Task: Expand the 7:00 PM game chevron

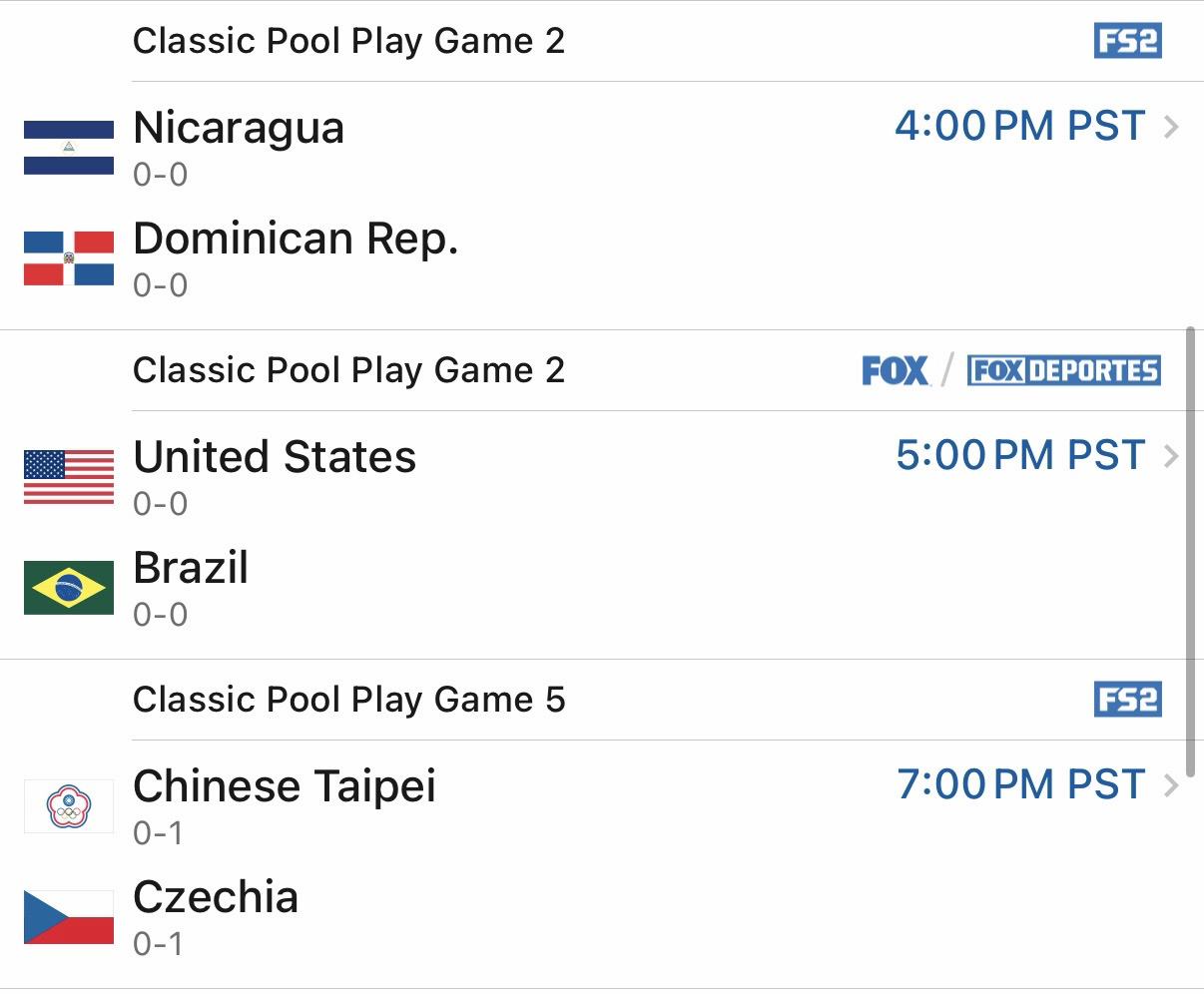Action: point(1172,785)
